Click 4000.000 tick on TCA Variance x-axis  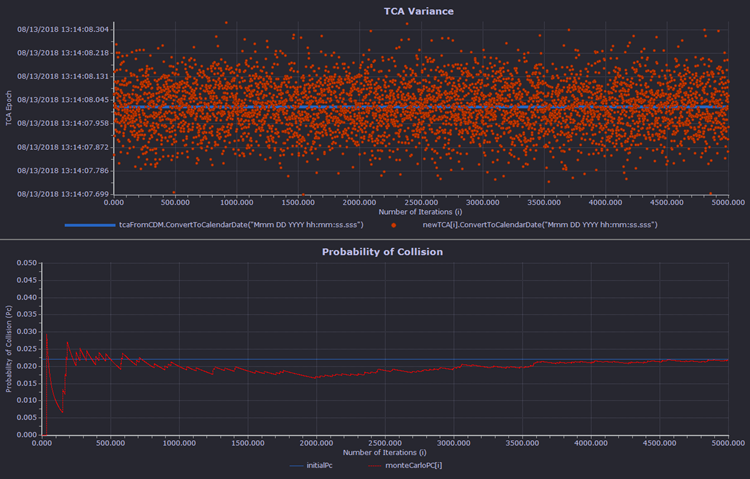pos(606,202)
